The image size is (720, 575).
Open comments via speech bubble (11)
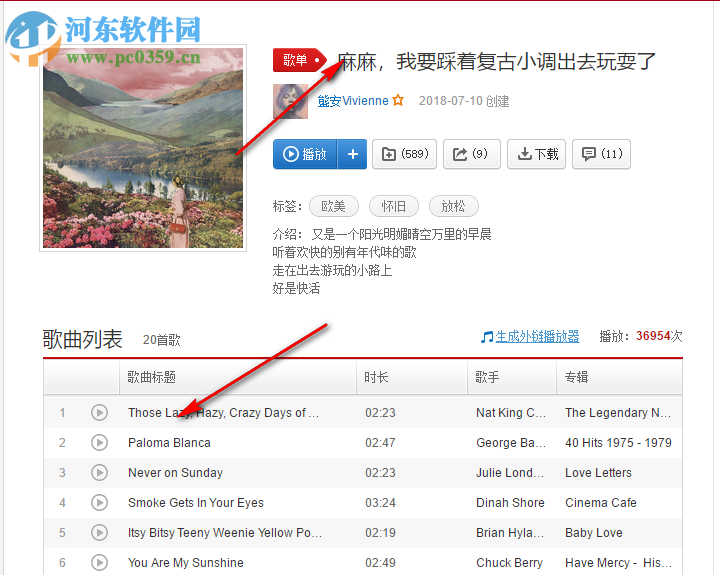[602, 154]
